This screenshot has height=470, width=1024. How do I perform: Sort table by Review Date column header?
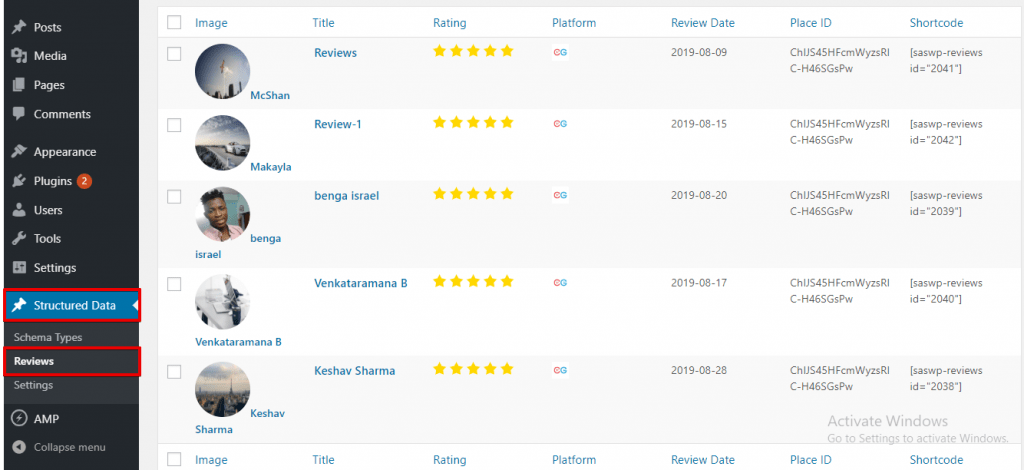tap(702, 22)
